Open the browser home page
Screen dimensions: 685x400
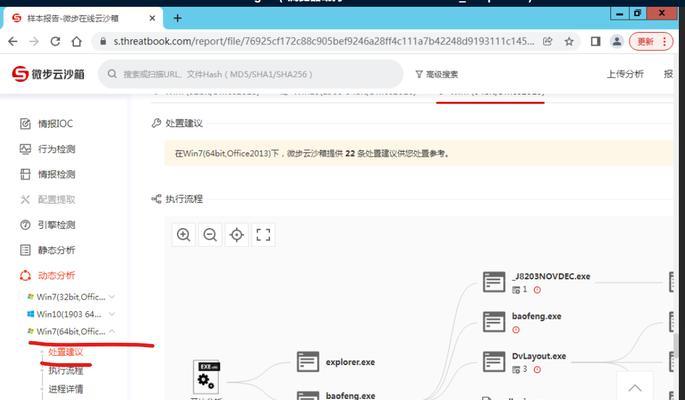pyautogui.click(x=77, y=41)
